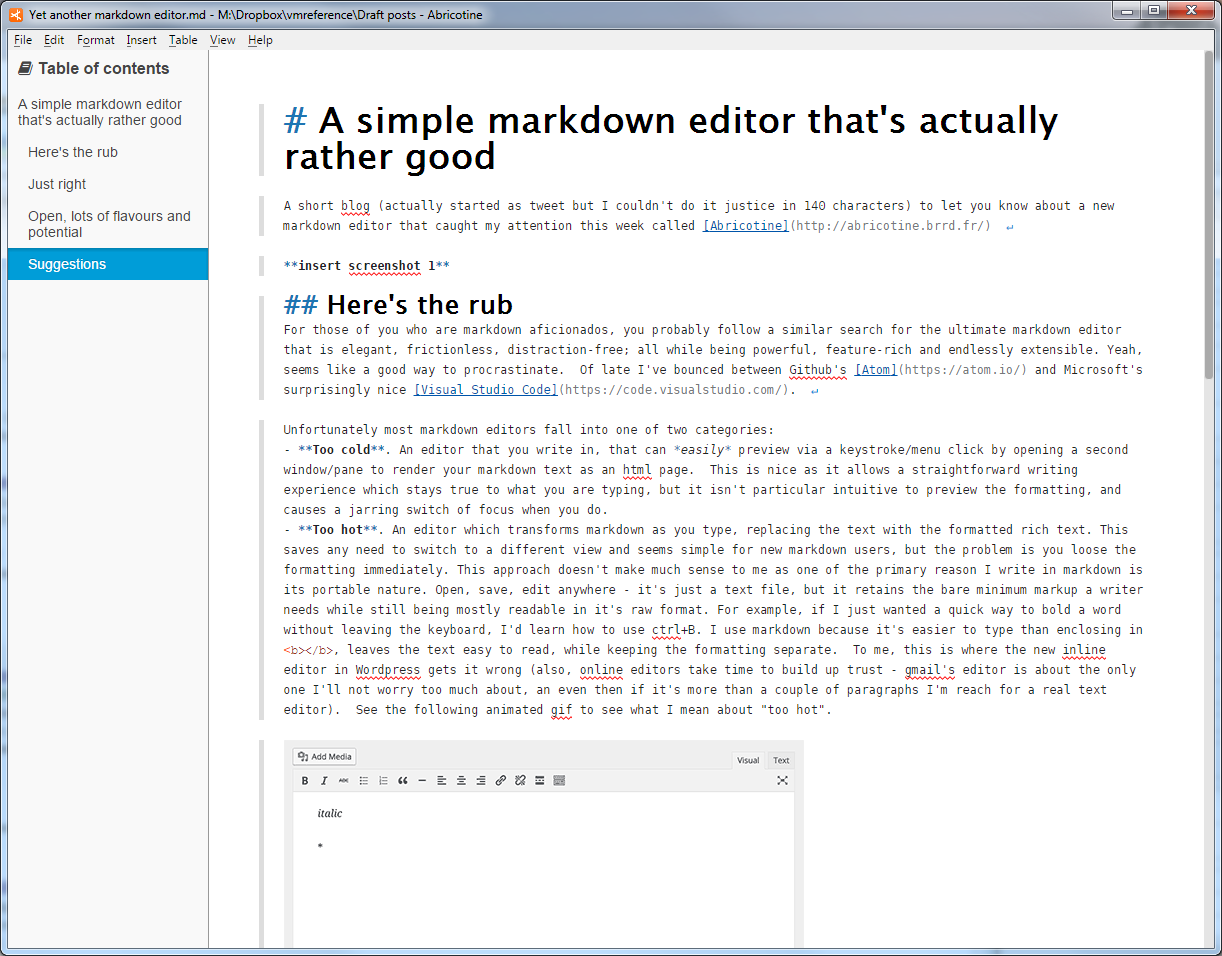The width and height of the screenshot is (1222, 956).
Task: Click the Italic icon in embedded toolbar
Action: (x=324, y=781)
